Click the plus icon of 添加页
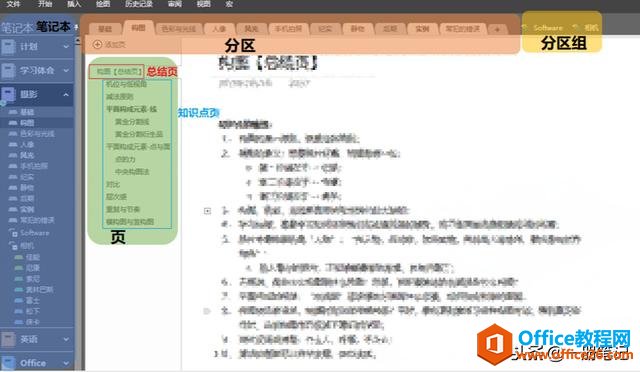 (x=97, y=44)
